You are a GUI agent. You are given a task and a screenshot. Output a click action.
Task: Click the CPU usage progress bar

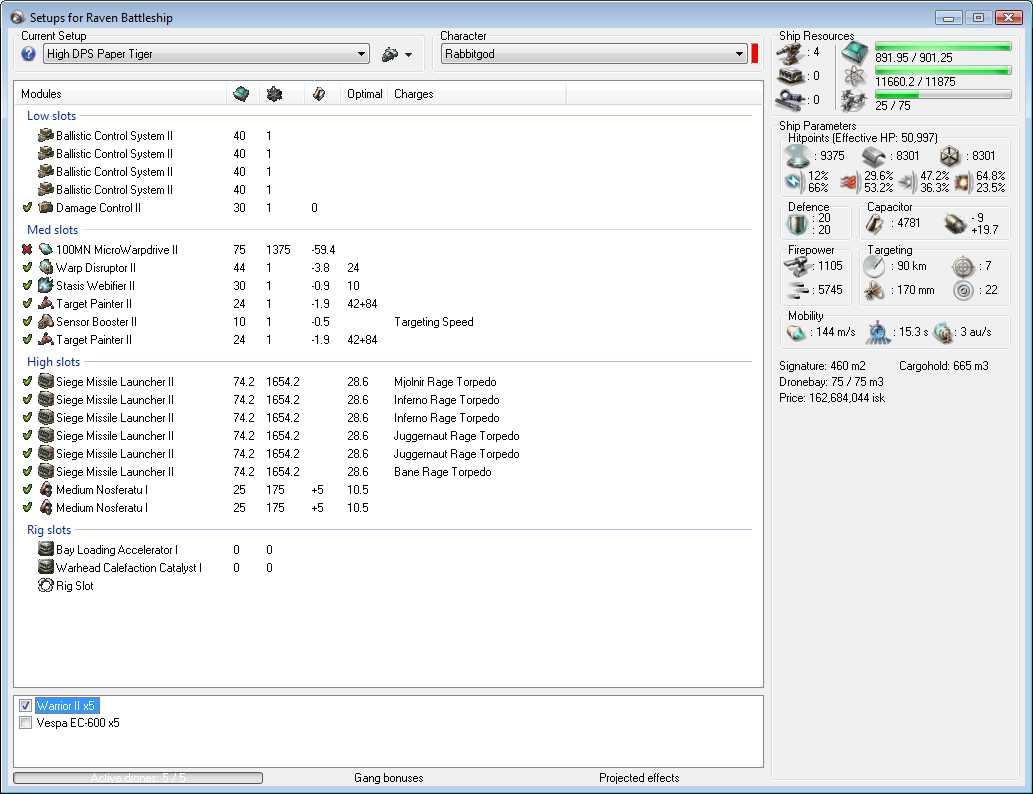pyautogui.click(x=943, y=47)
